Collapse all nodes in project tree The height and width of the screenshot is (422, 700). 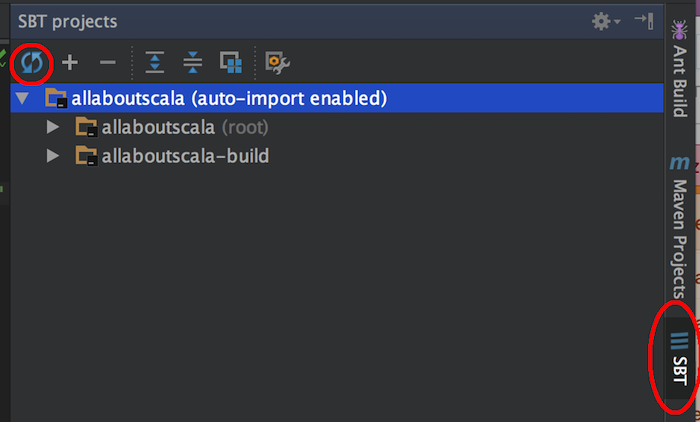(193, 62)
